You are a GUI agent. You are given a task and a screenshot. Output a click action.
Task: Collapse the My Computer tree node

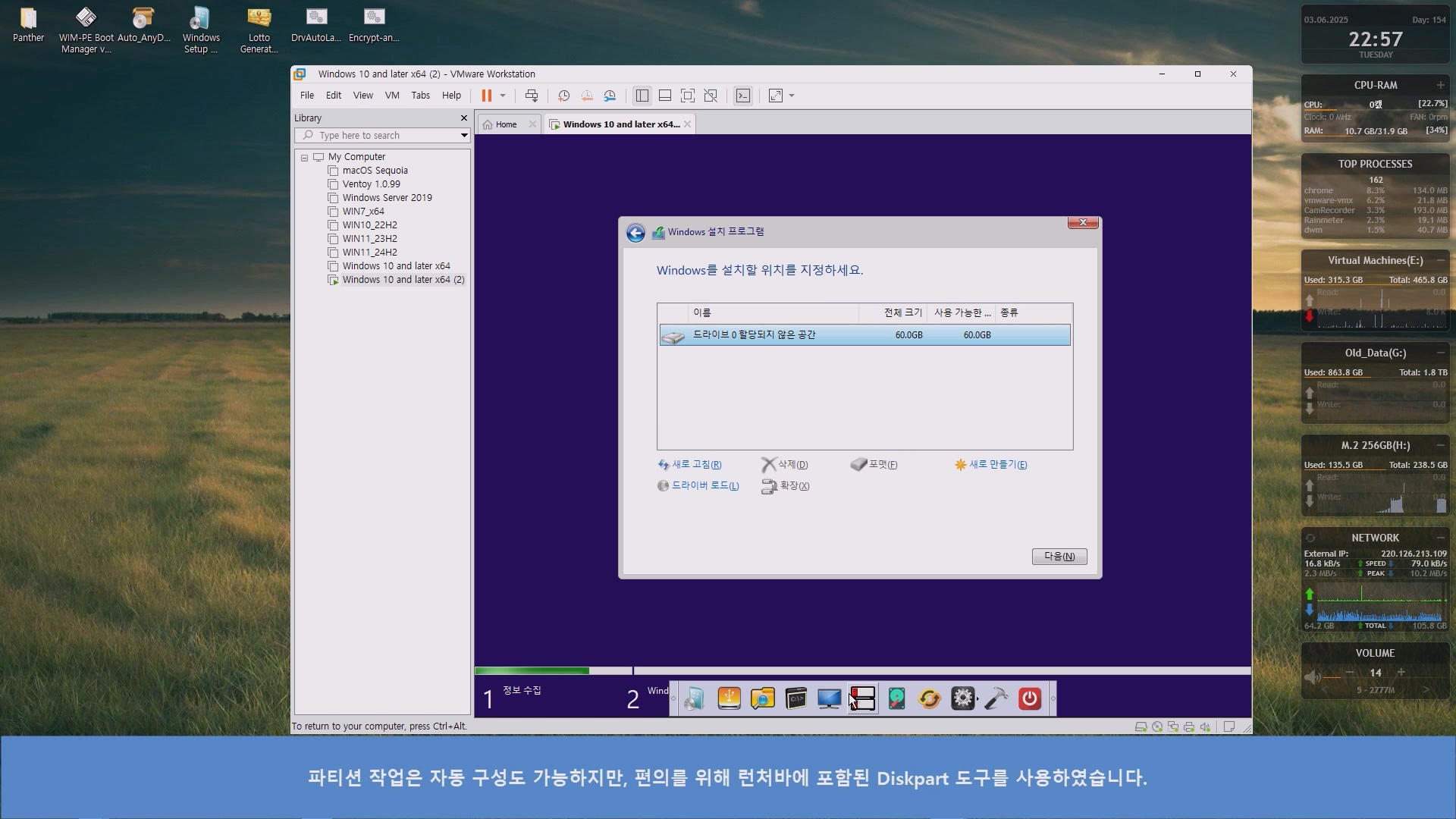(304, 158)
